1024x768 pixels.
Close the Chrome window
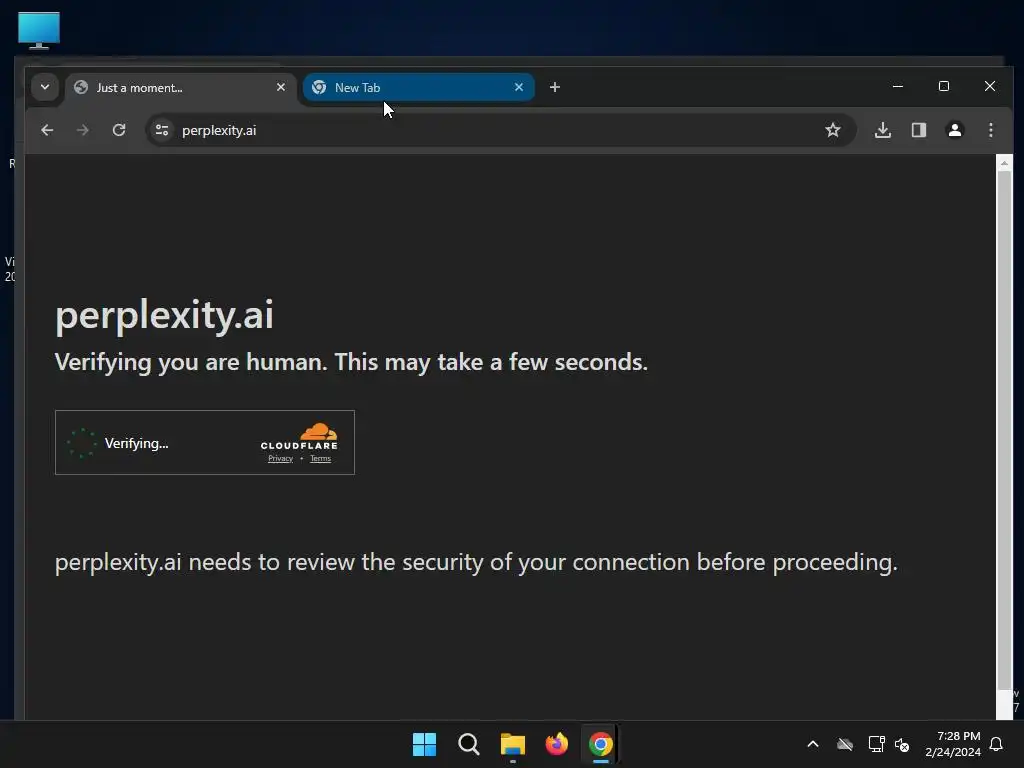click(x=990, y=86)
